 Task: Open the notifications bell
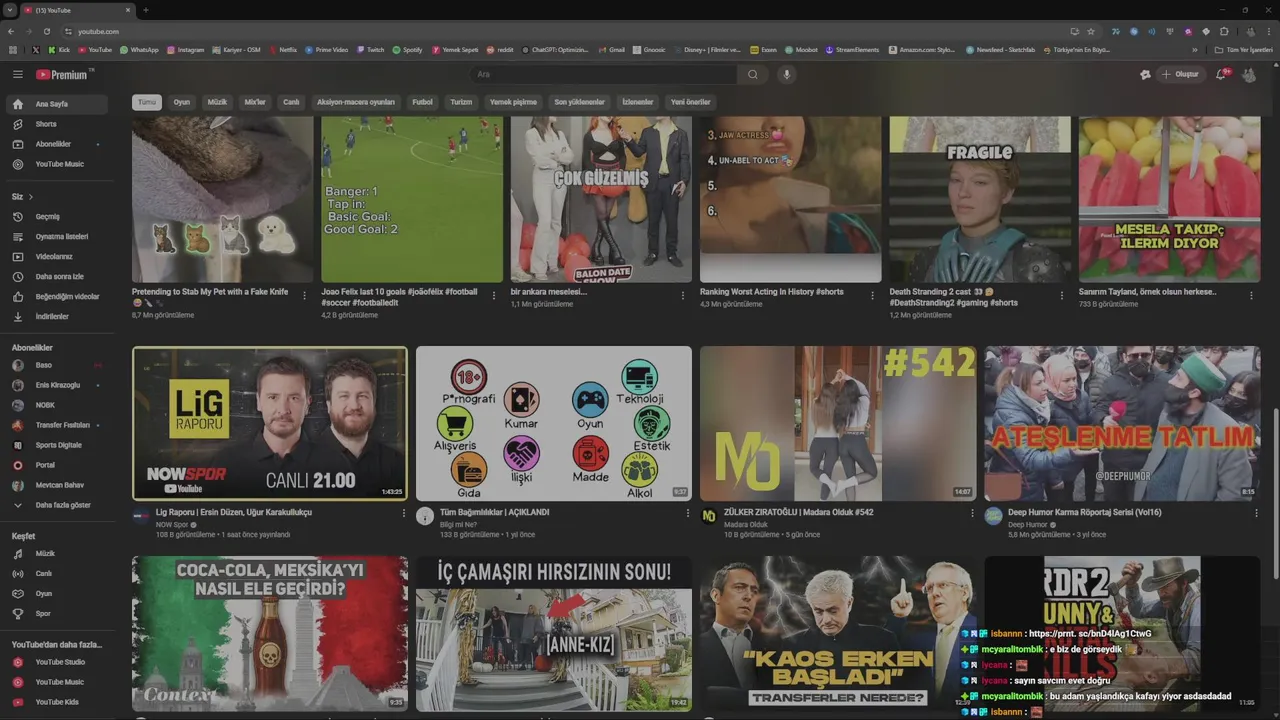[x=1222, y=74]
